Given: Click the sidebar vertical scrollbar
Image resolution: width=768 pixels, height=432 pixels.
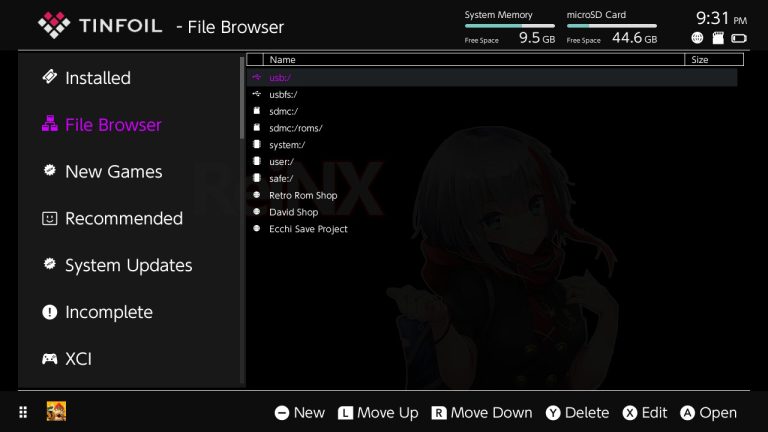Looking at the screenshot, I should click(x=242, y=98).
